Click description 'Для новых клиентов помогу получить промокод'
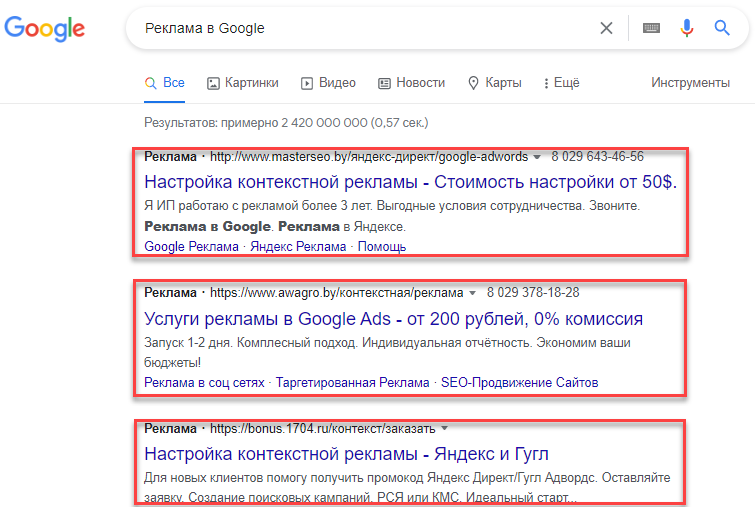The image size is (755, 507). 284,478
